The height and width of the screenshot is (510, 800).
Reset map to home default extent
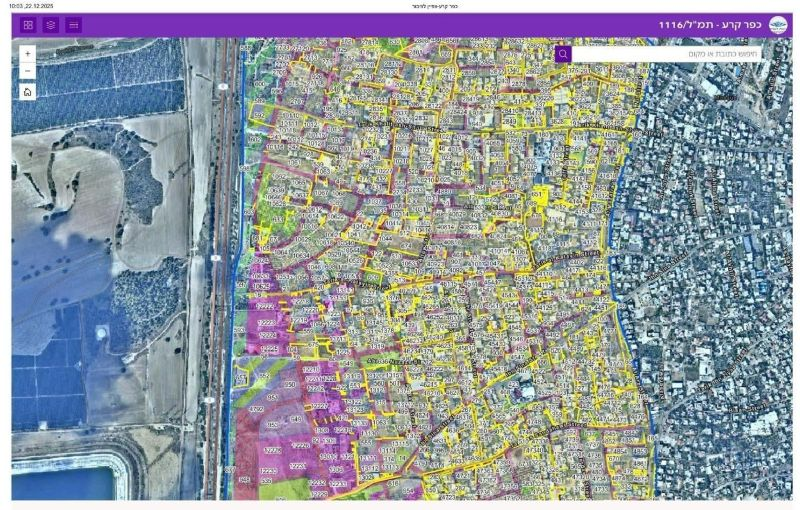coord(28,92)
